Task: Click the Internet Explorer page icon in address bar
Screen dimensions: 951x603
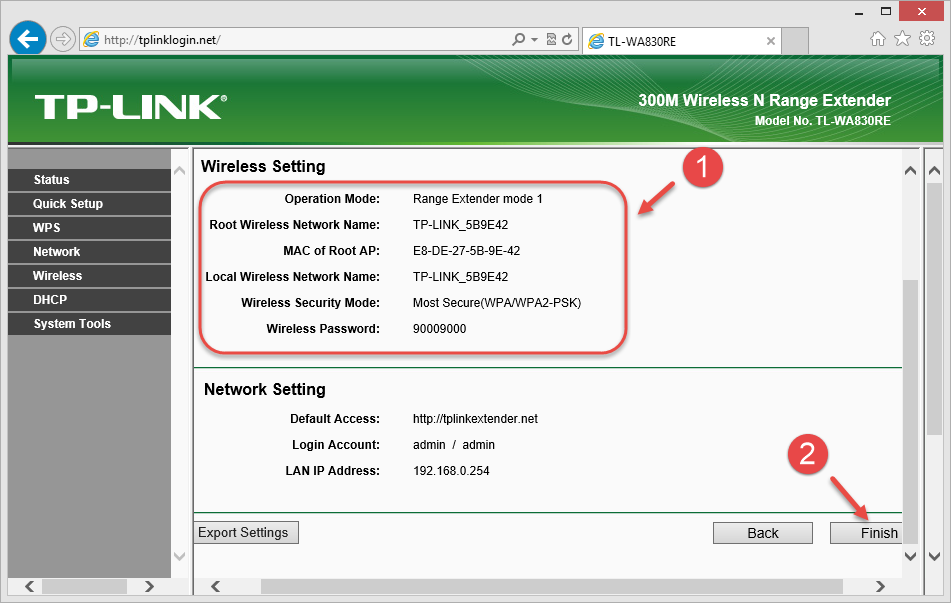Action: tap(91, 40)
